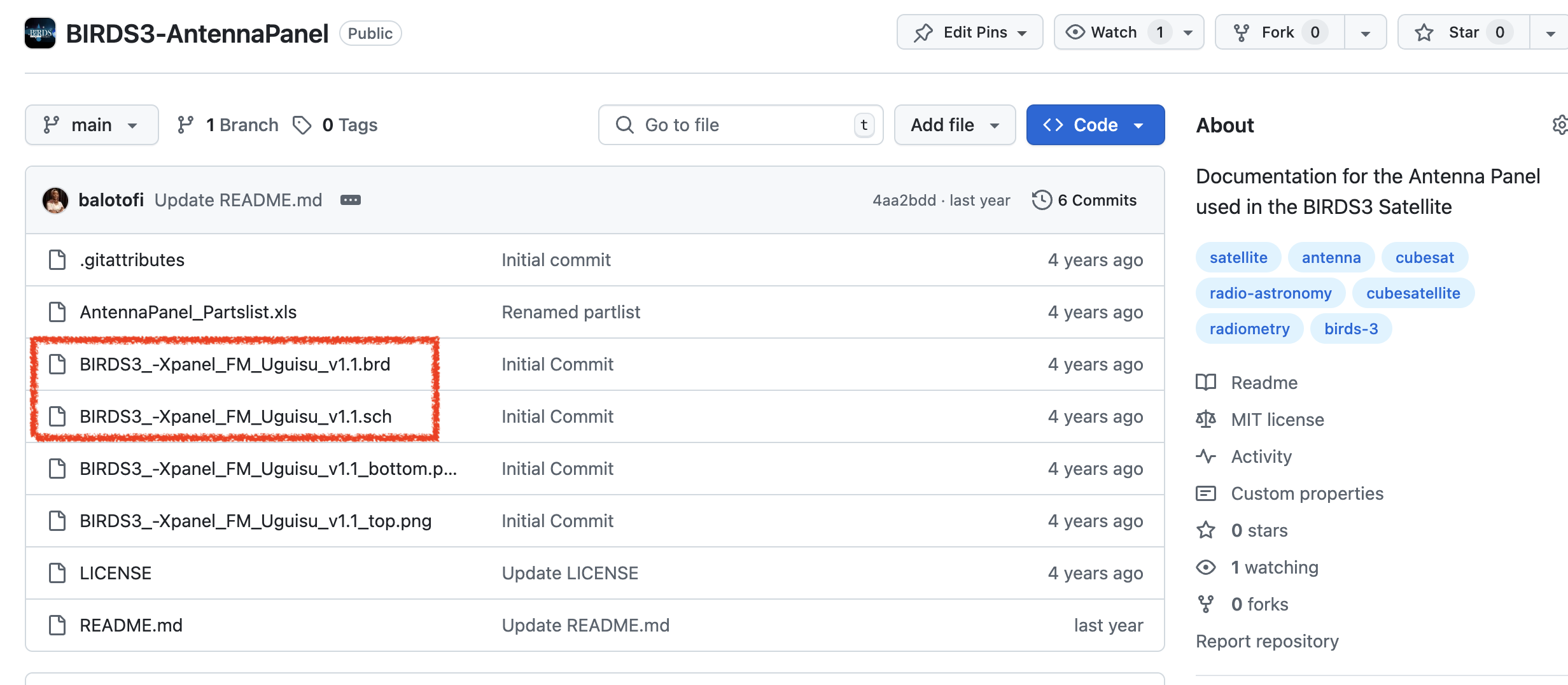Select the antenna topic tag
This screenshot has width=1568, height=685.
[x=1331, y=258]
